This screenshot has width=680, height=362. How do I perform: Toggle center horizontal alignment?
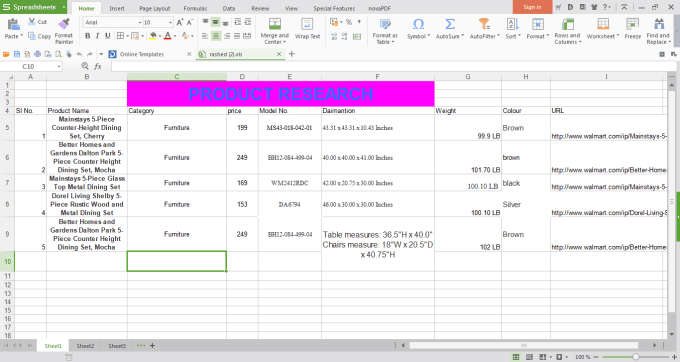216,36
